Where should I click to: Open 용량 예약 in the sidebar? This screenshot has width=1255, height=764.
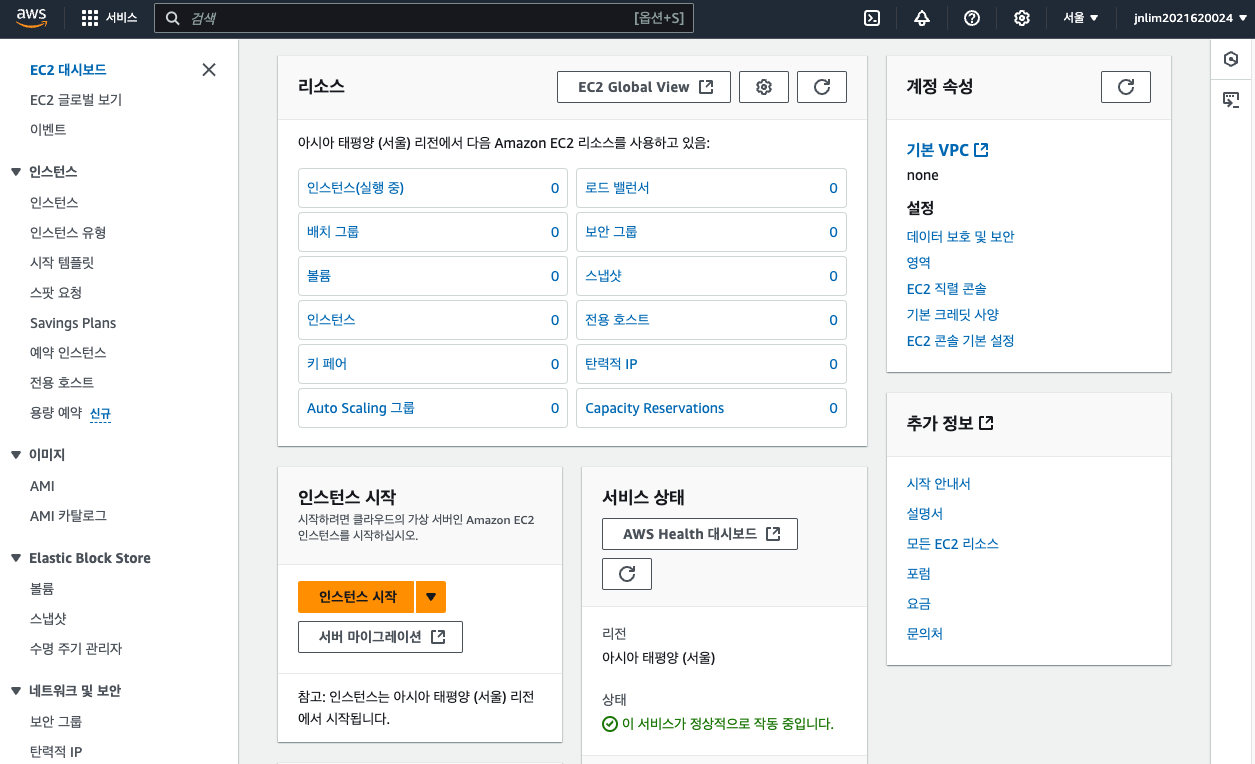[56, 413]
